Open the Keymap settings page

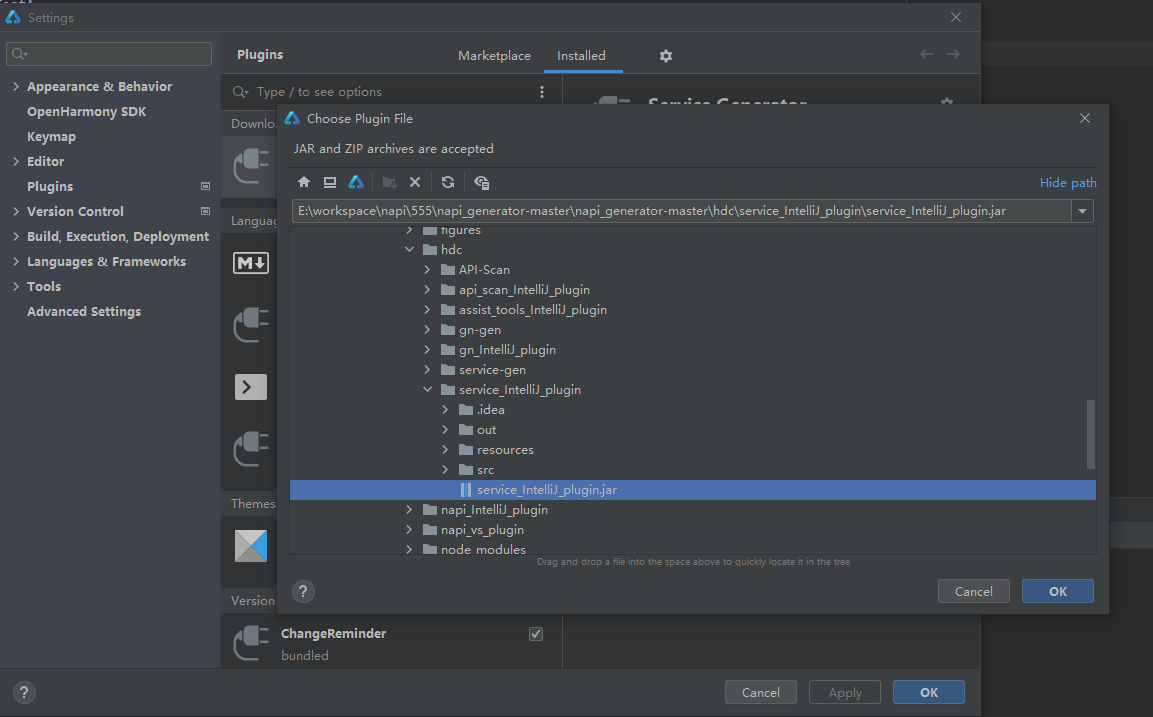click(51, 137)
